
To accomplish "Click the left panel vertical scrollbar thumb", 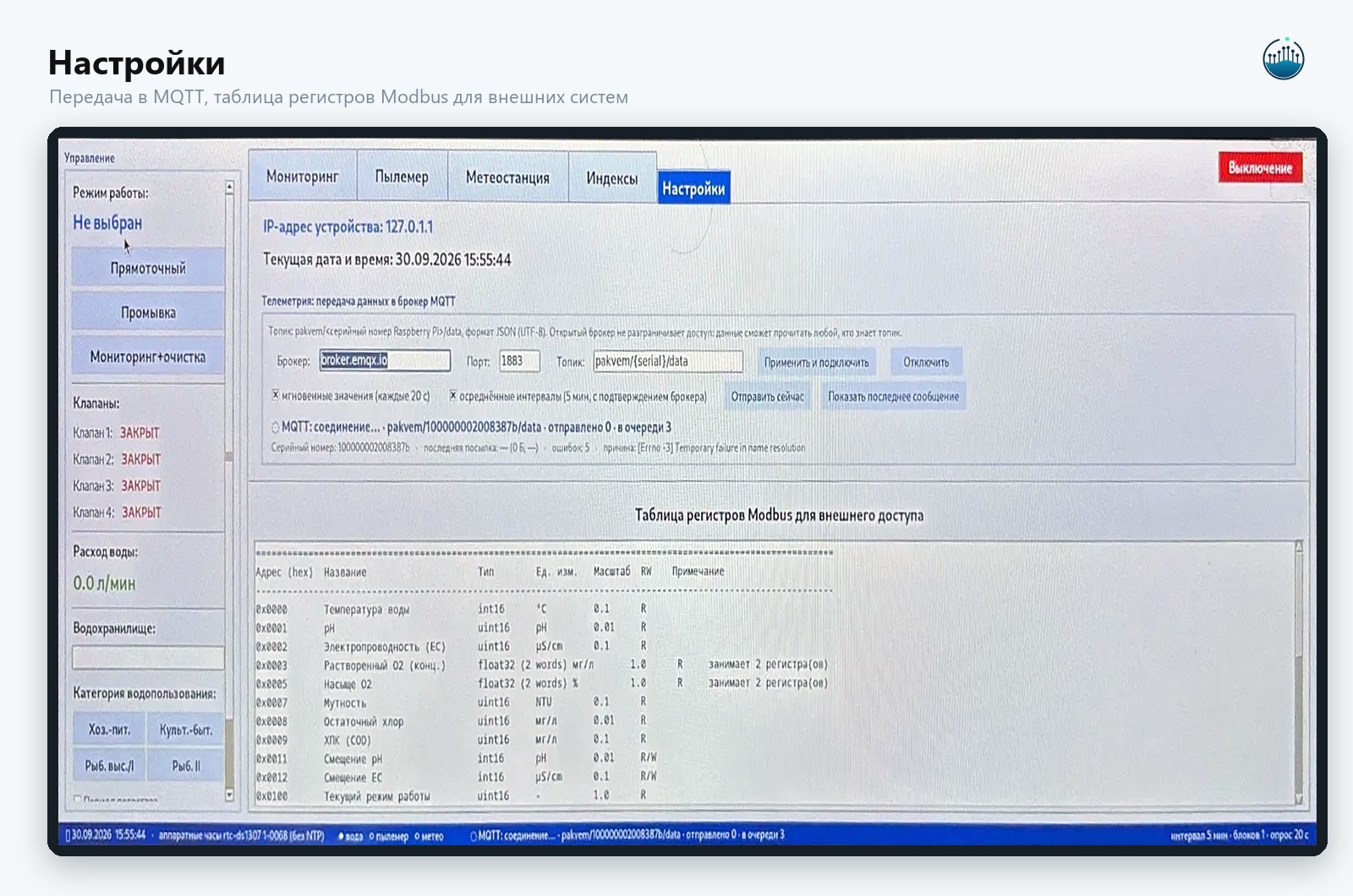I will coord(229,457).
